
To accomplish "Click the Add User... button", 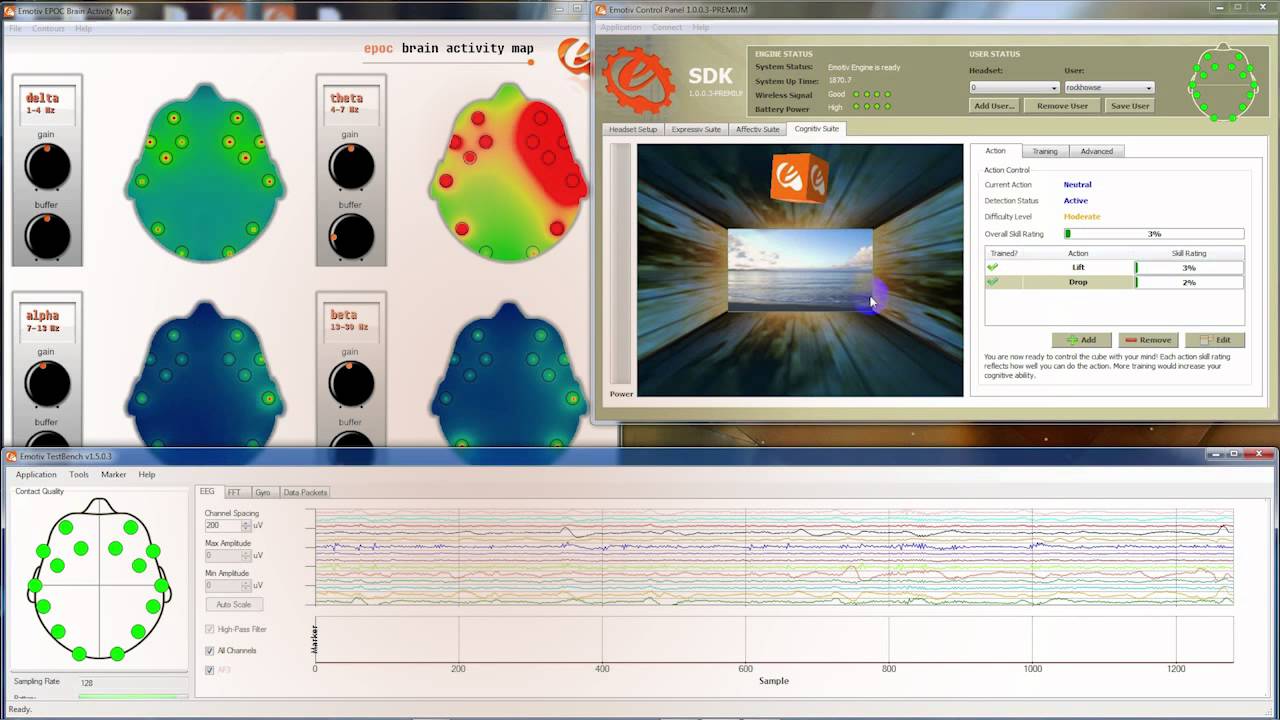I will [994, 105].
